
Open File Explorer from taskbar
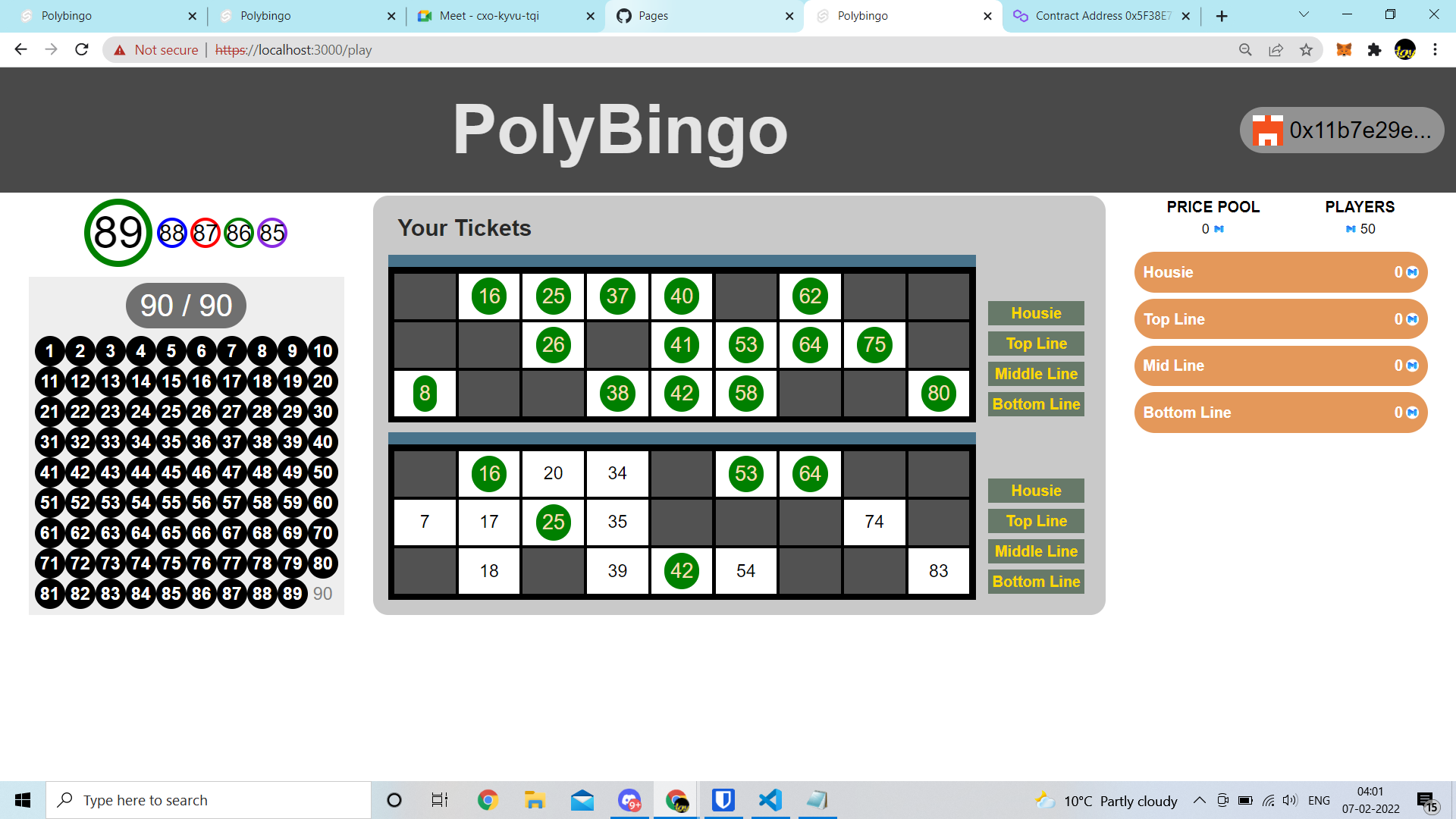click(x=535, y=800)
